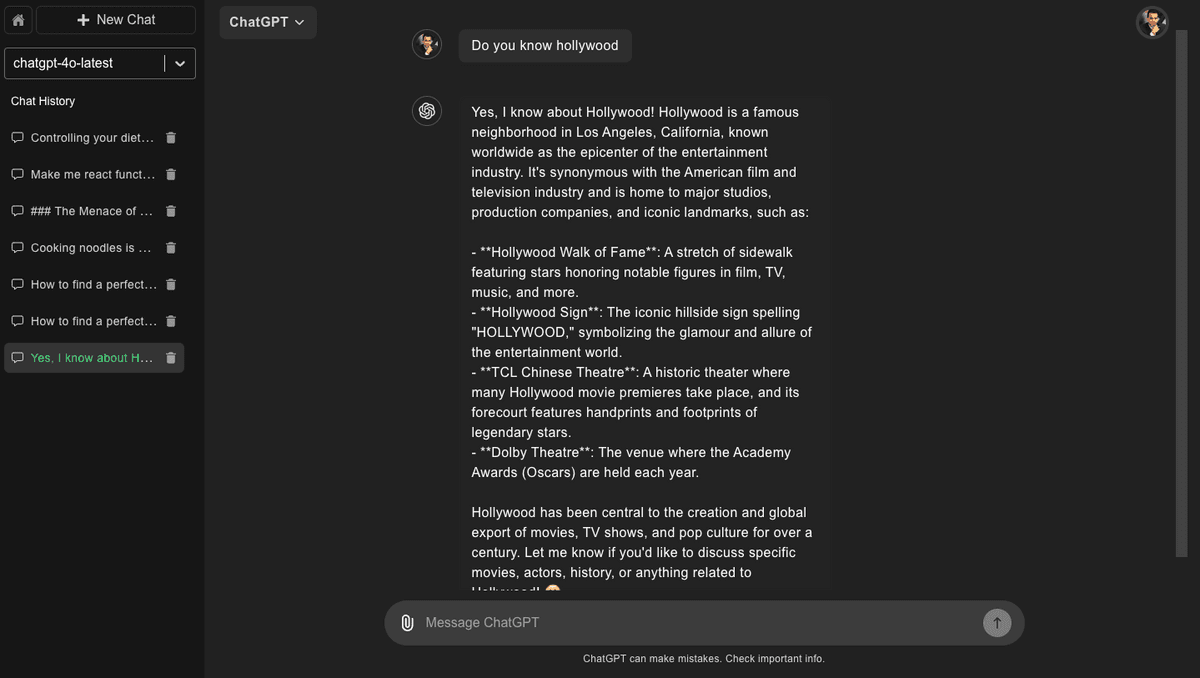The height and width of the screenshot is (678, 1200).
Task: Select the 'Yes, I know about H' chat
Action: (90, 358)
